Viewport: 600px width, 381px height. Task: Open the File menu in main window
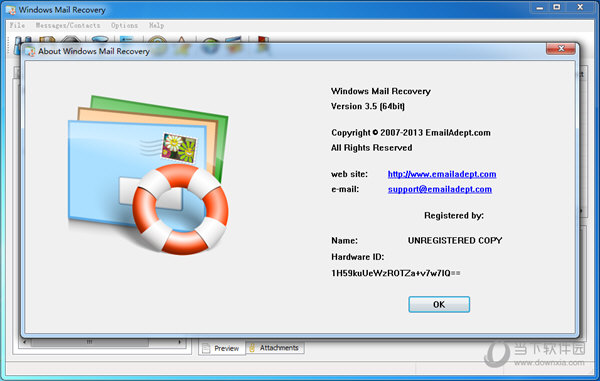tap(17, 25)
